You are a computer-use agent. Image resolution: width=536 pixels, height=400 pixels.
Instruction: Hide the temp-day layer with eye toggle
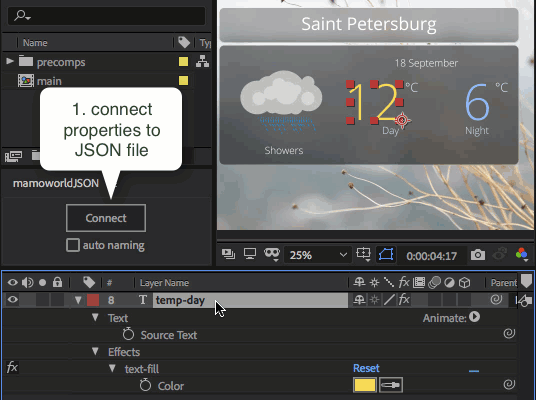point(13,299)
